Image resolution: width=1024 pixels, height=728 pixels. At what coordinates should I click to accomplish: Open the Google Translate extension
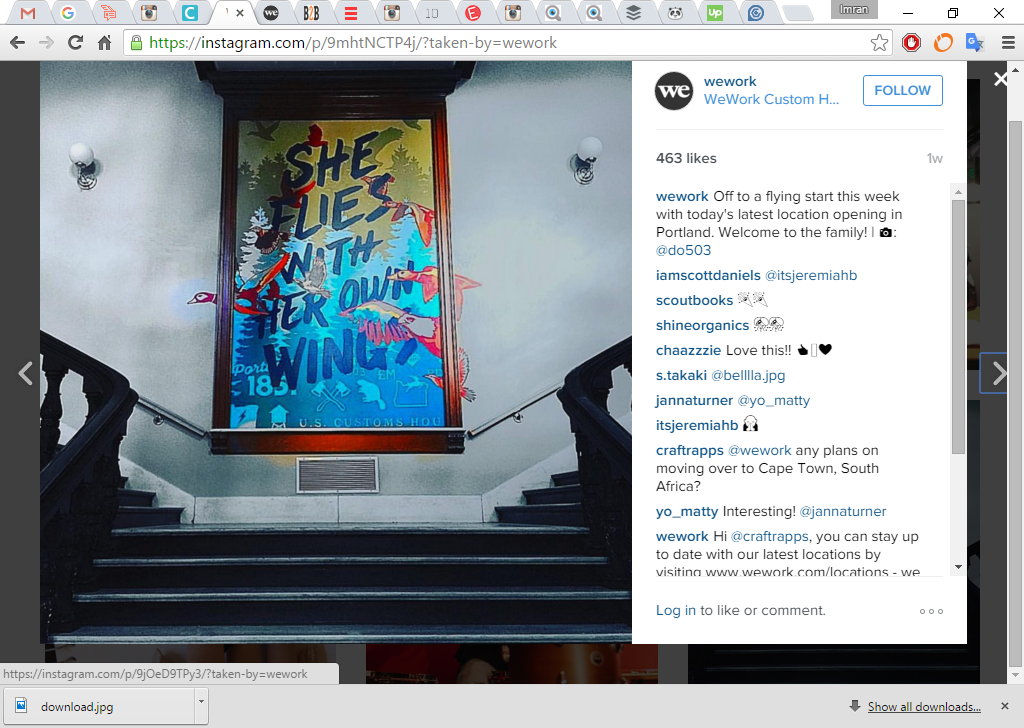(974, 43)
